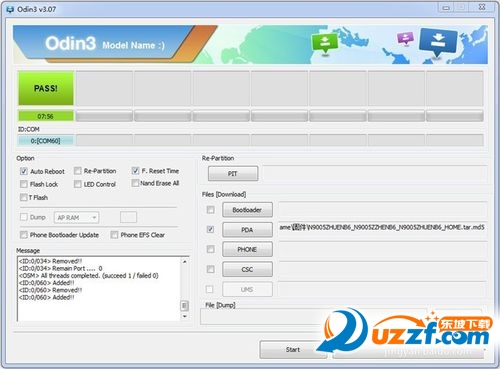Click the CSC file button

click(247, 269)
